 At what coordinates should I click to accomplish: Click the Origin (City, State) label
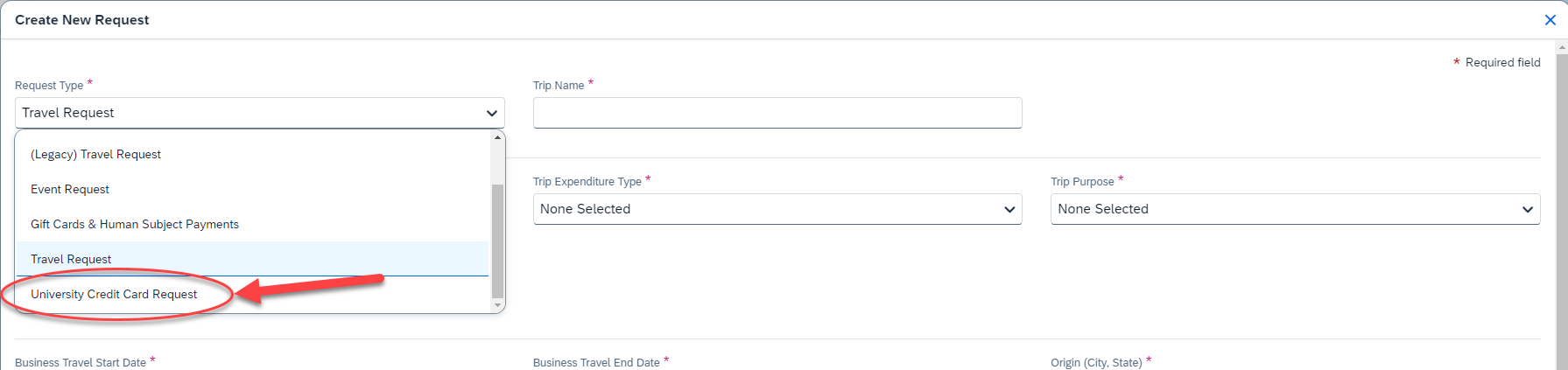coord(1096,363)
